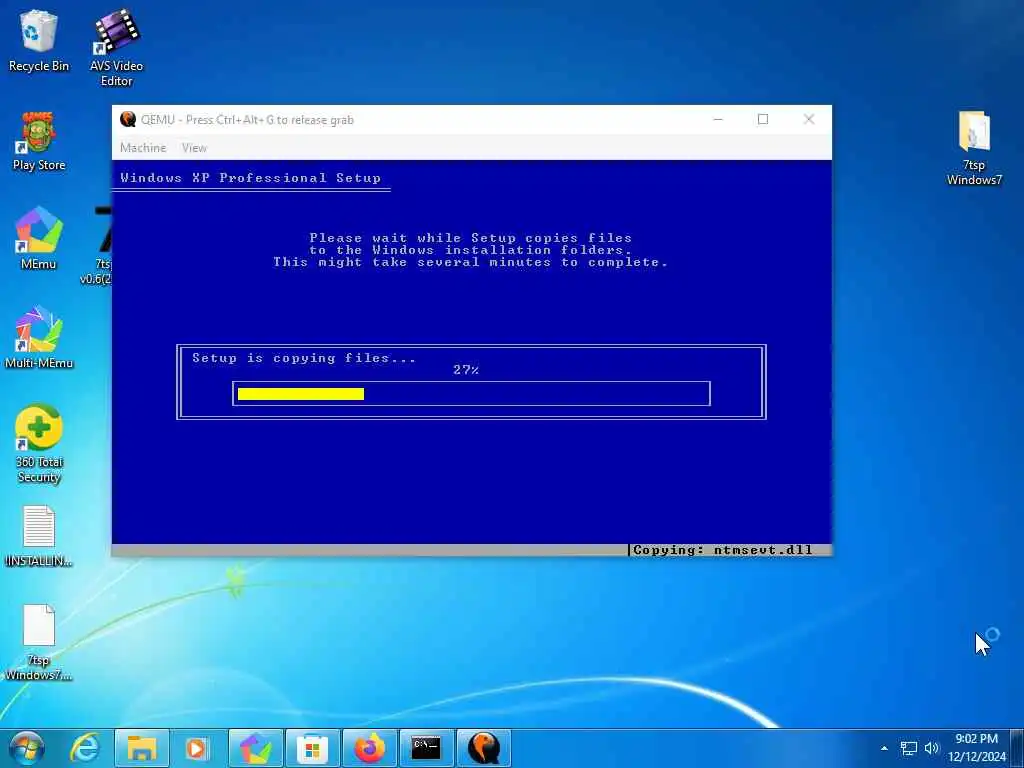
Task: Click the QEMU logo in title bar
Action: pyautogui.click(x=128, y=119)
